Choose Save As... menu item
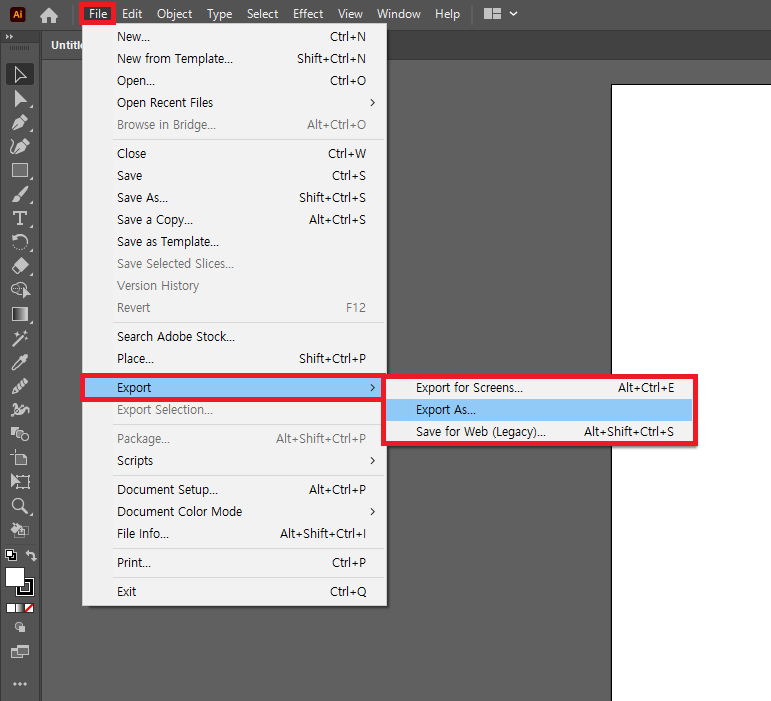Viewport: 771px width, 701px height. 234,198
